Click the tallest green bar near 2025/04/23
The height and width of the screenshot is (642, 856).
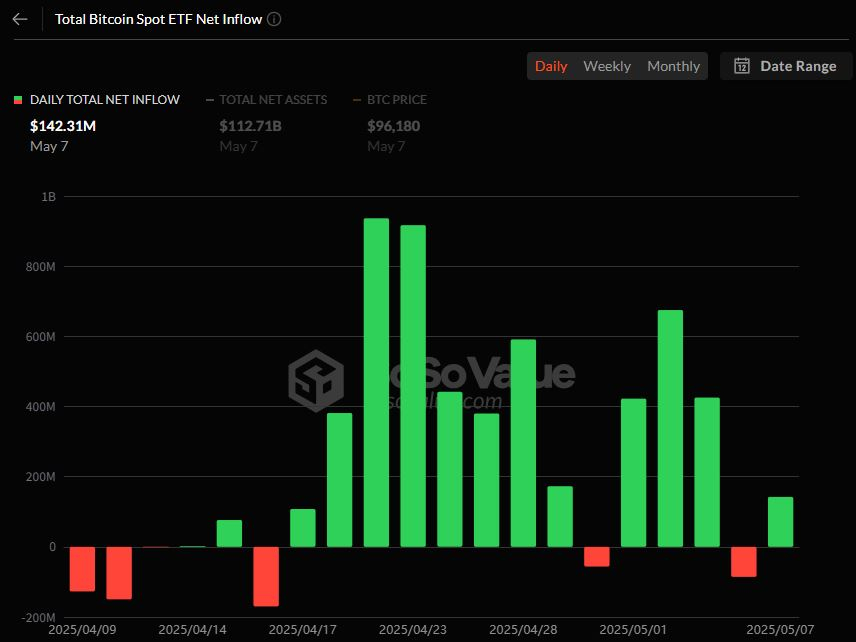click(x=376, y=382)
